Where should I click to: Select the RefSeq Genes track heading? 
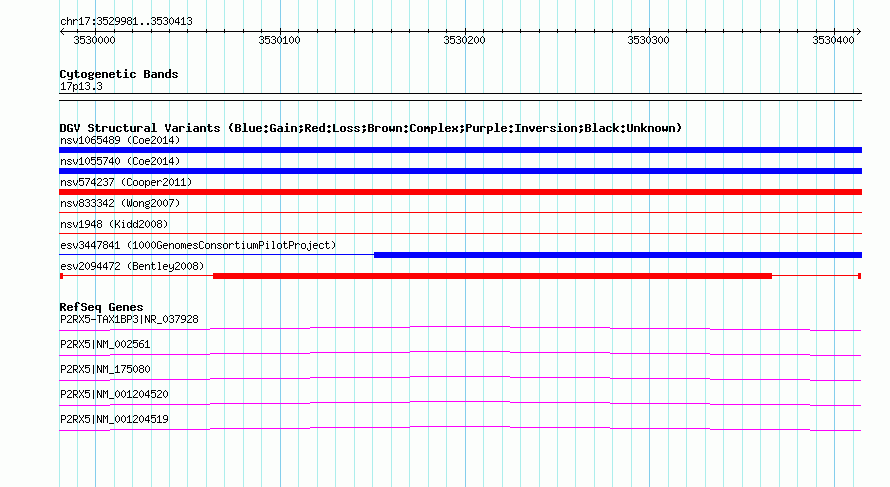(x=101, y=307)
